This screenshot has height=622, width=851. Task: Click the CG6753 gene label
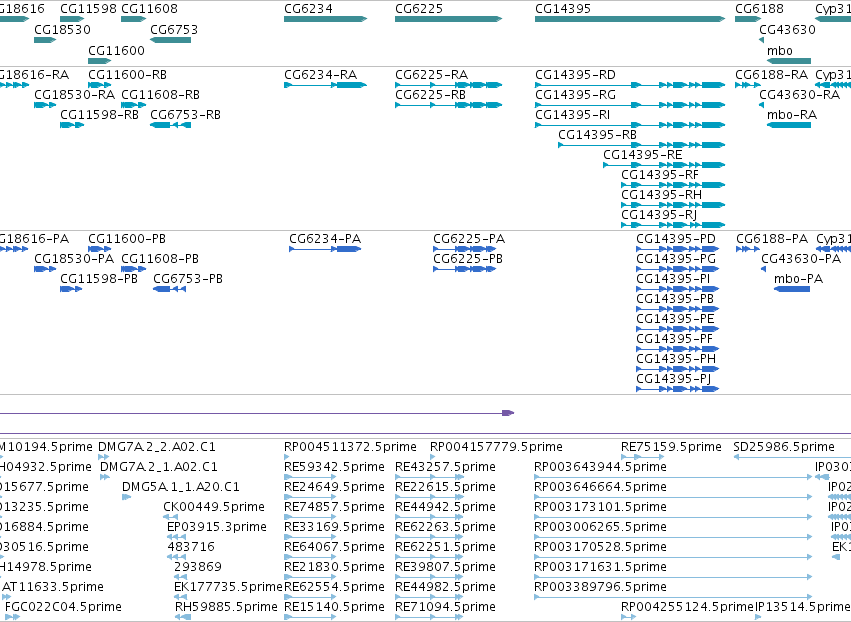coord(174,29)
